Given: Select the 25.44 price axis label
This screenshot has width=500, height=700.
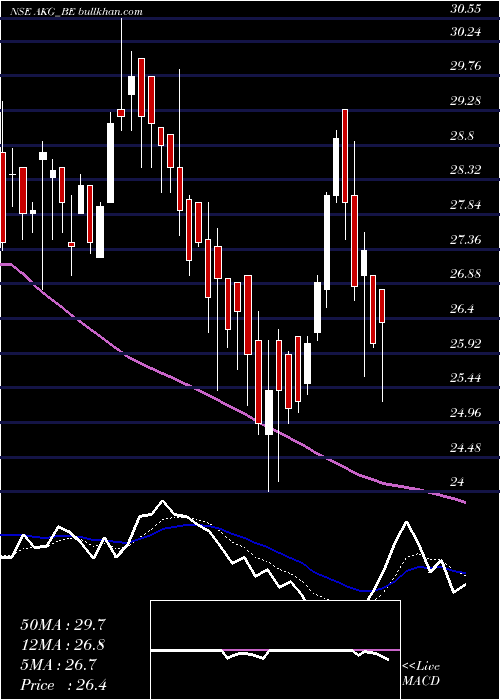Looking at the screenshot, I should (x=466, y=379).
